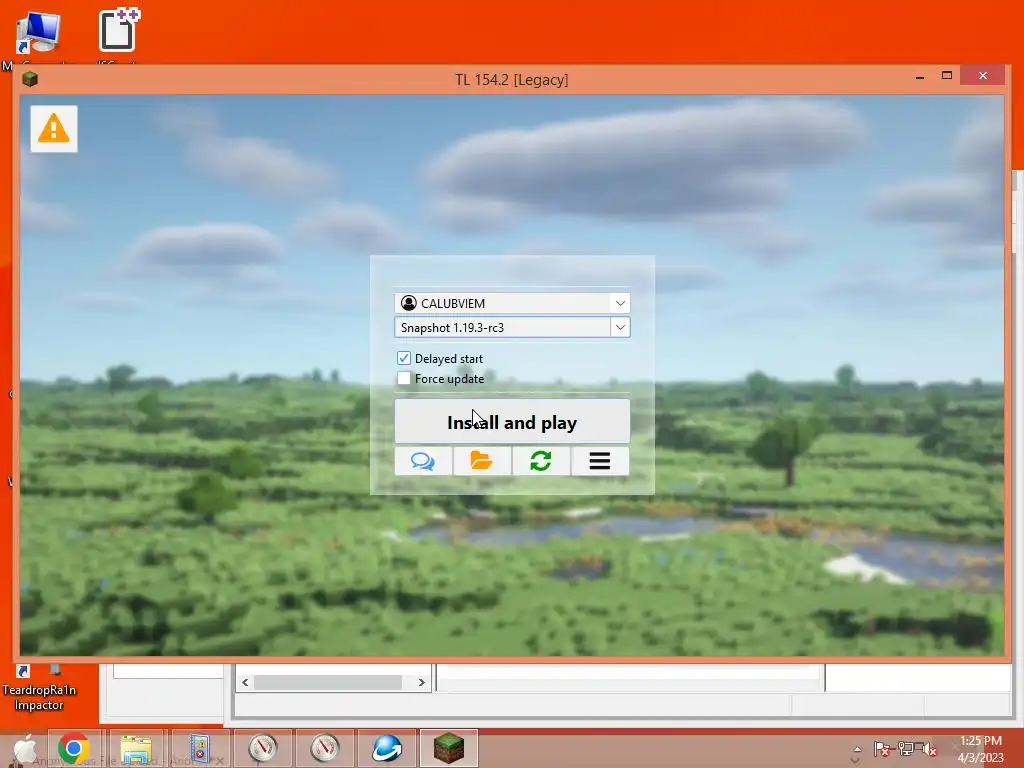The width and height of the screenshot is (1024, 768).
Task: Open the clock showing 1:25 PM
Action: 980,748
